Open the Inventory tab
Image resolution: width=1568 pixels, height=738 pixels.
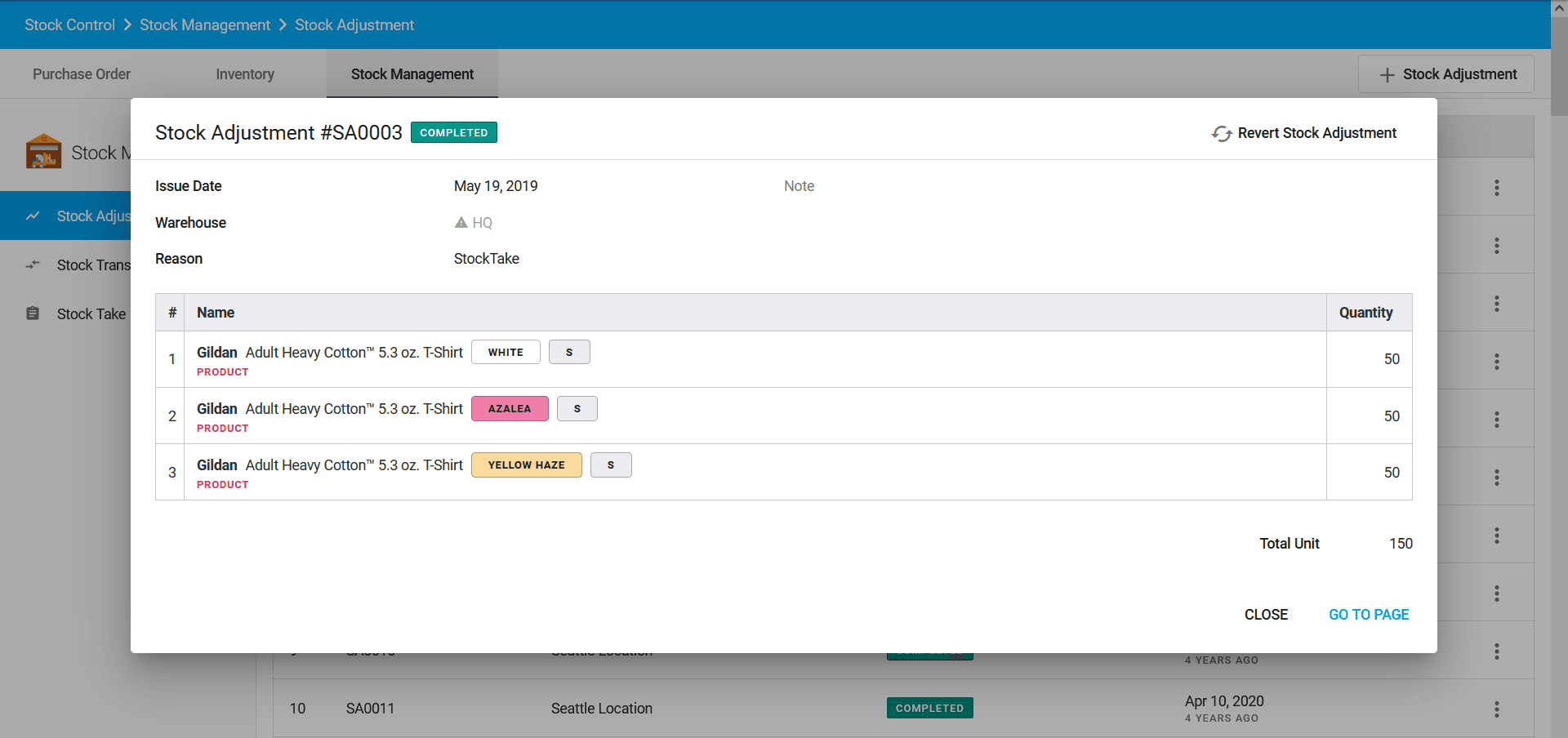tap(245, 74)
